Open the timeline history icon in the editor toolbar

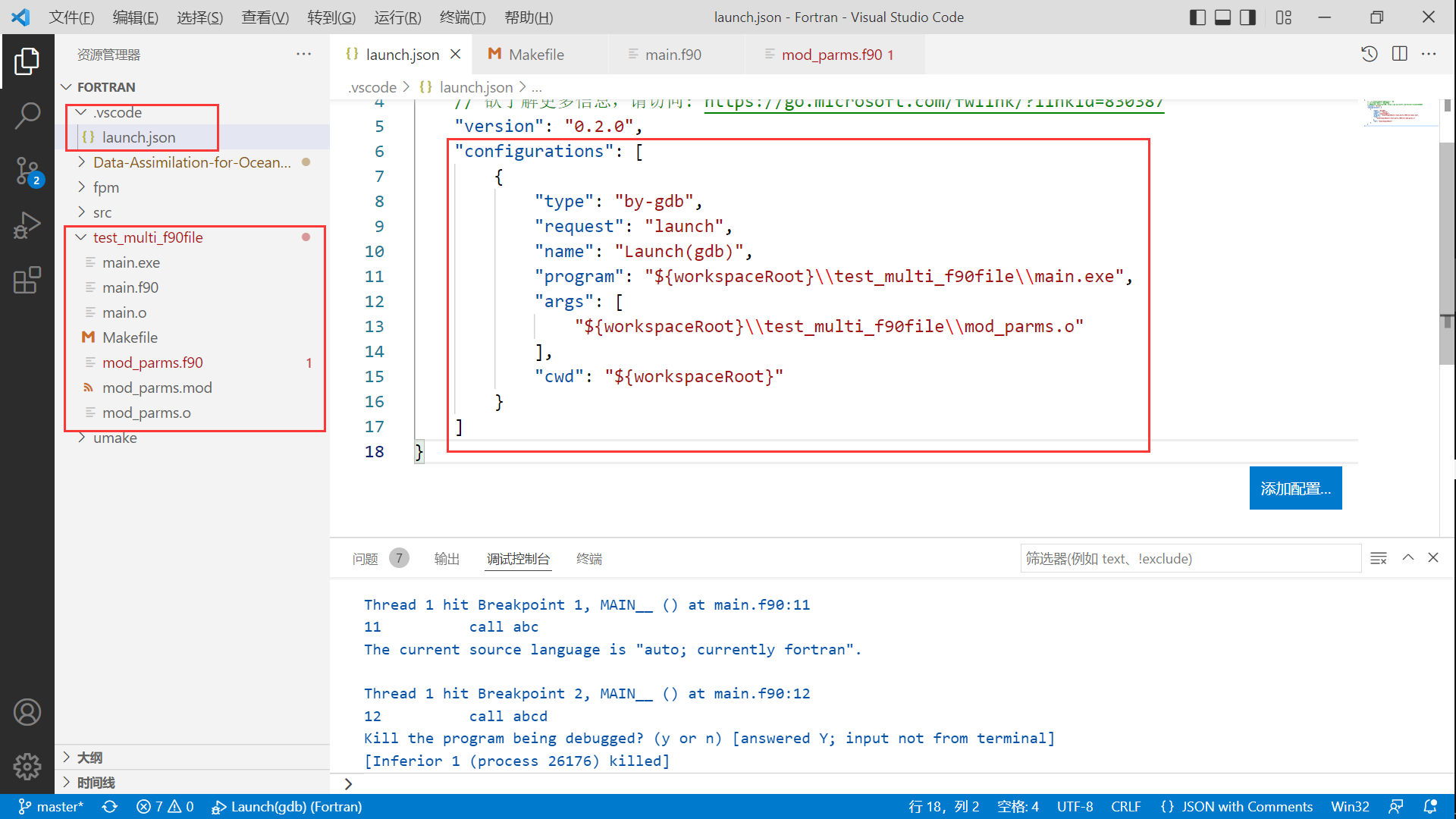[x=1369, y=54]
